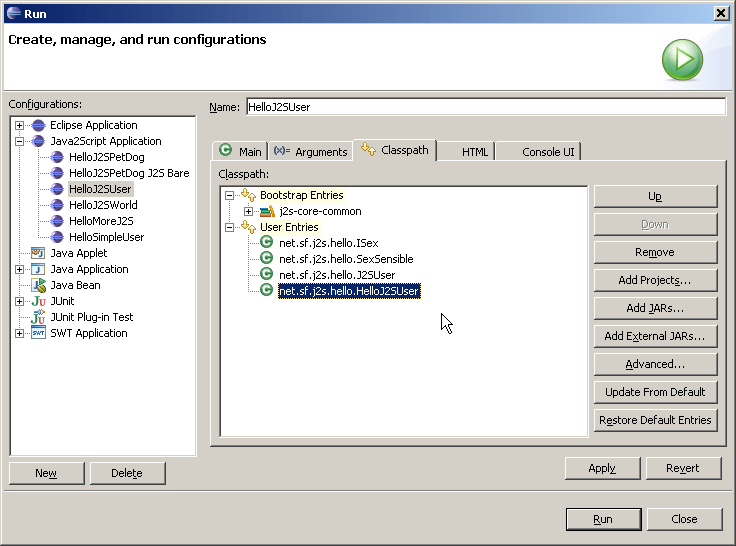Close the Run dialog window
This screenshot has width=736, height=546.
(x=721, y=13)
